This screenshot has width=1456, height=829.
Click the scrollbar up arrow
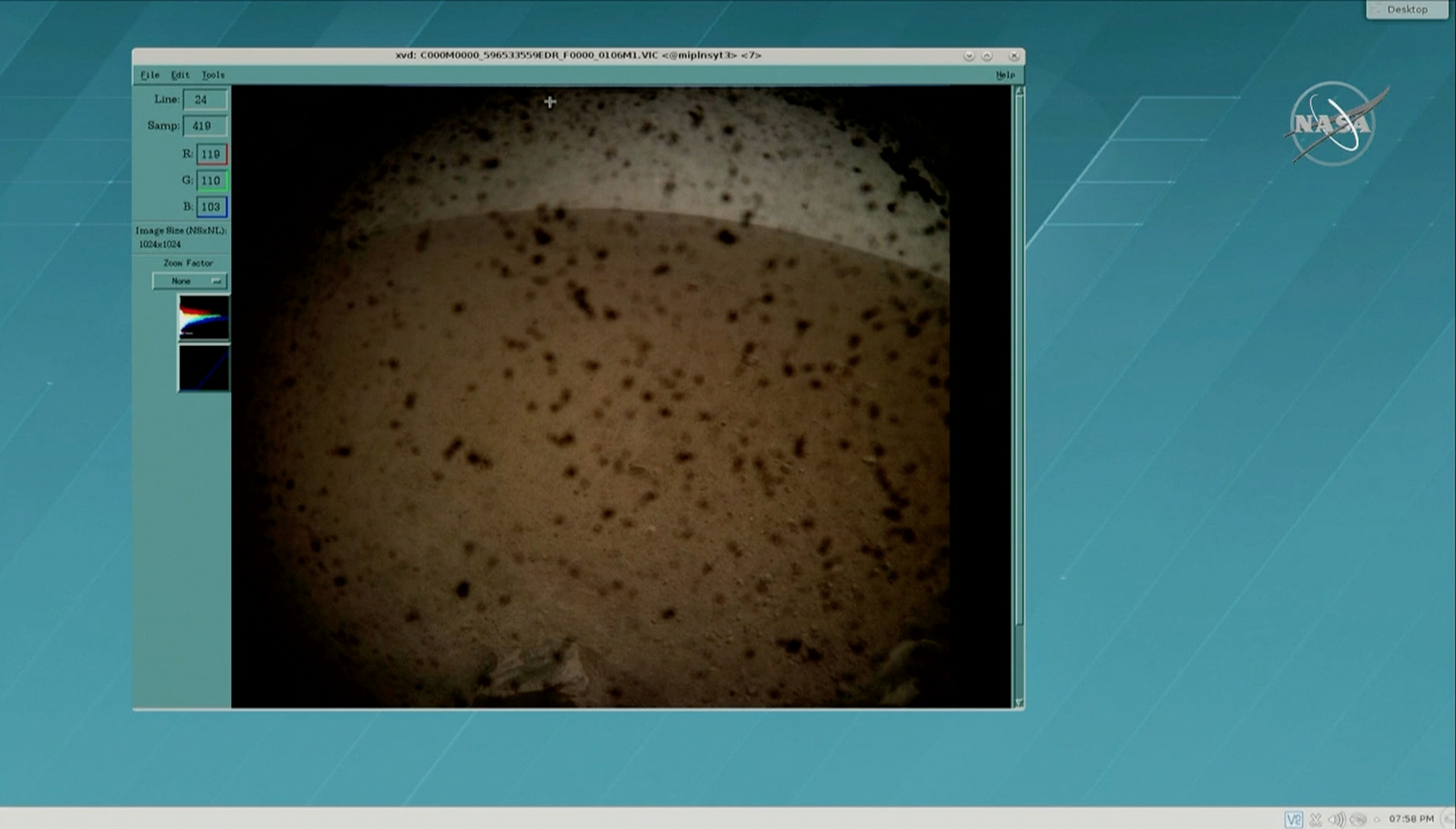[x=1019, y=91]
